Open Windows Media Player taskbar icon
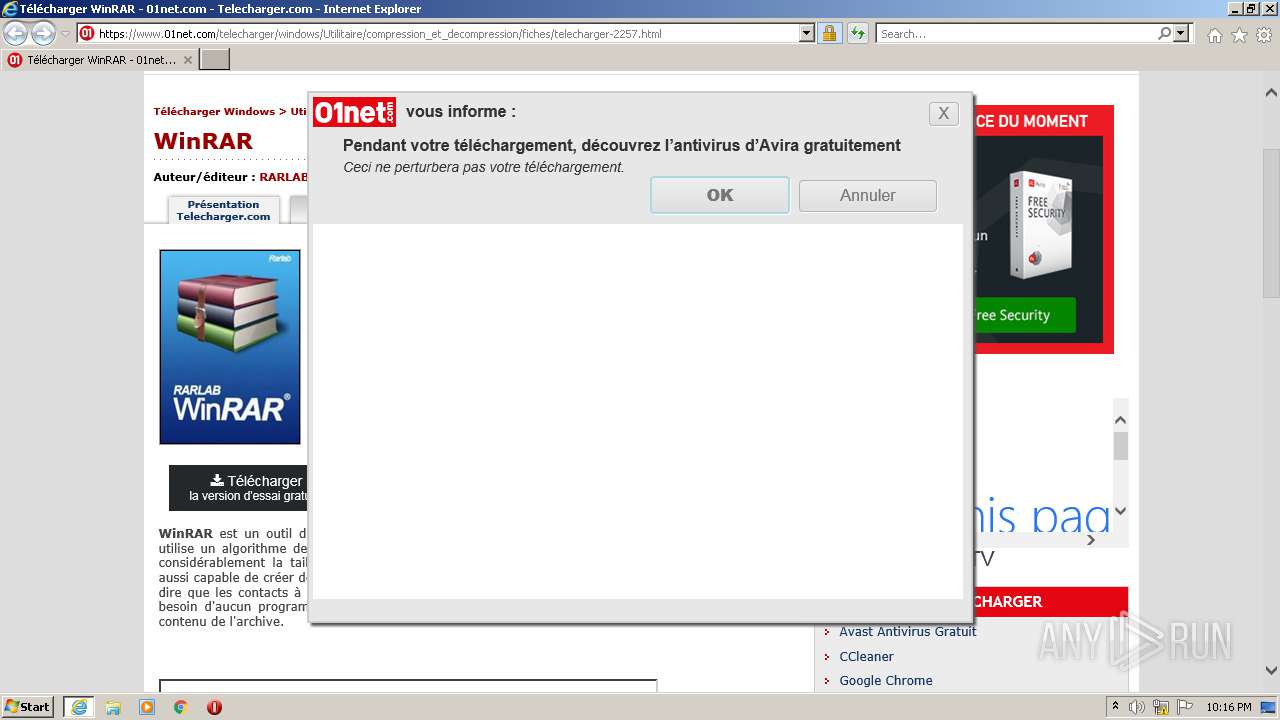 [x=146, y=707]
